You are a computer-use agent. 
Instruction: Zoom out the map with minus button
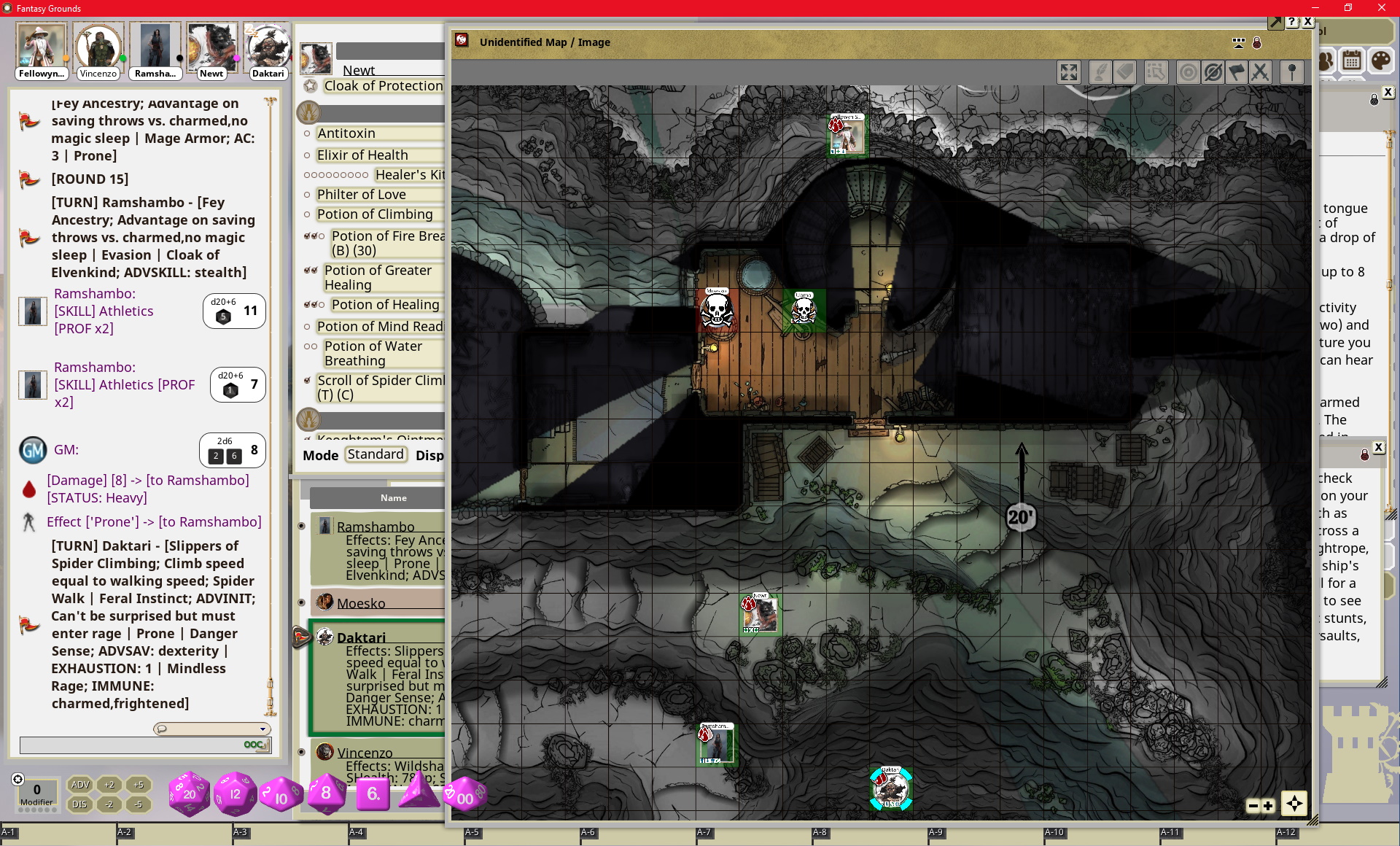pos(1253,806)
